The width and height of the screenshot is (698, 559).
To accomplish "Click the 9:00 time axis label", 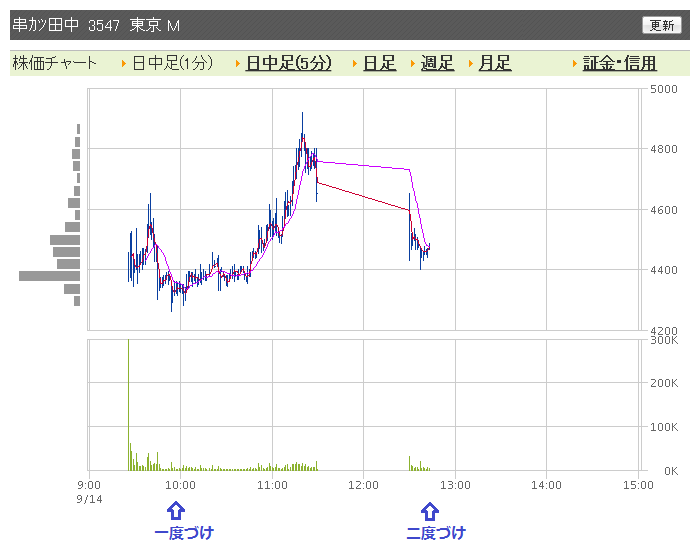I will [x=89, y=485].
